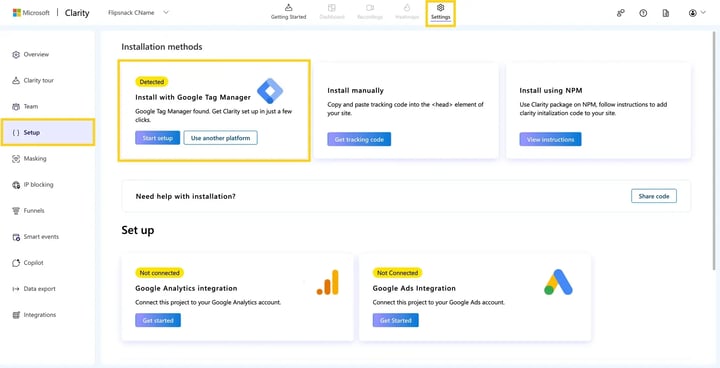Screen dimensions: 720x368
Task: Click View instructions for NPM install
Action: [550, 139]
